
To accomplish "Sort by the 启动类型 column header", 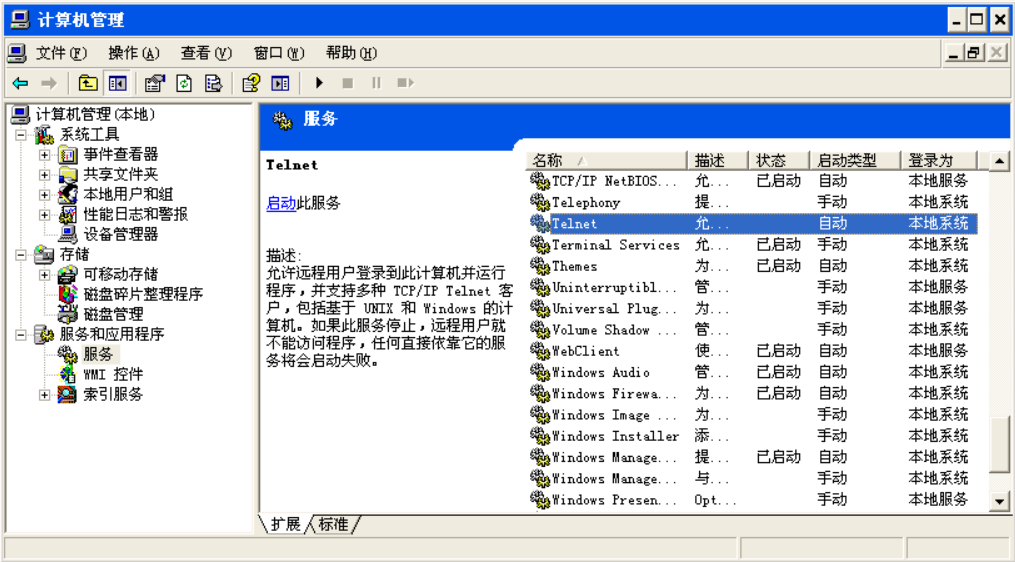I will point(856,160).
